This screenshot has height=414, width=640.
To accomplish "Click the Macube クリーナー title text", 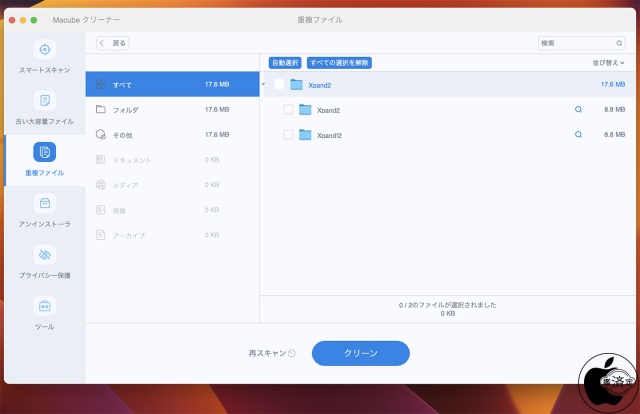I will pyautogui.click(x=86, y=20).
